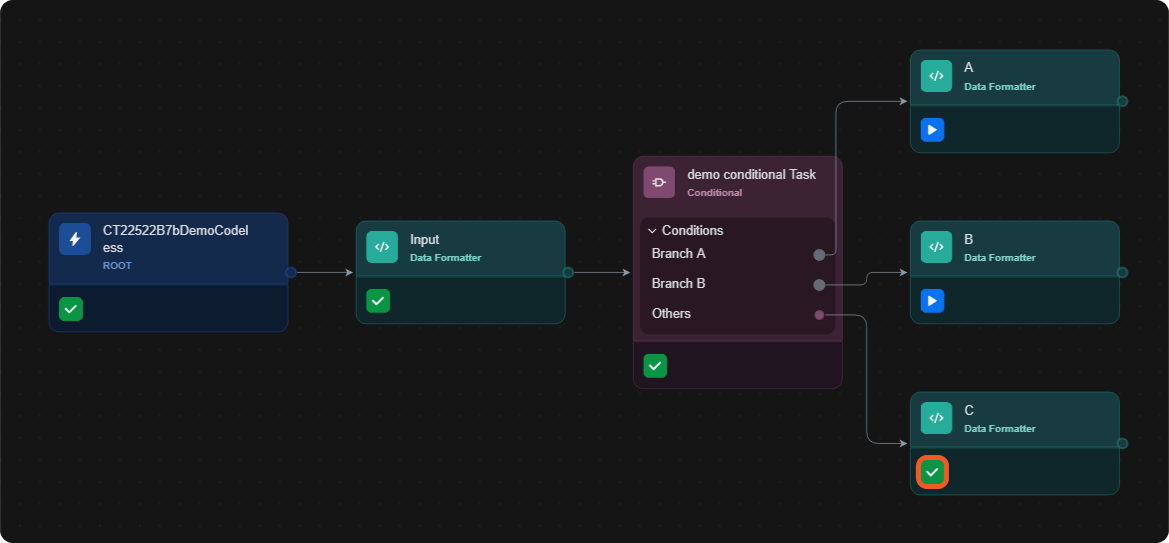Click node B's output connector
This screenshot has height=543, width=1169.
tap(1122, 272)
